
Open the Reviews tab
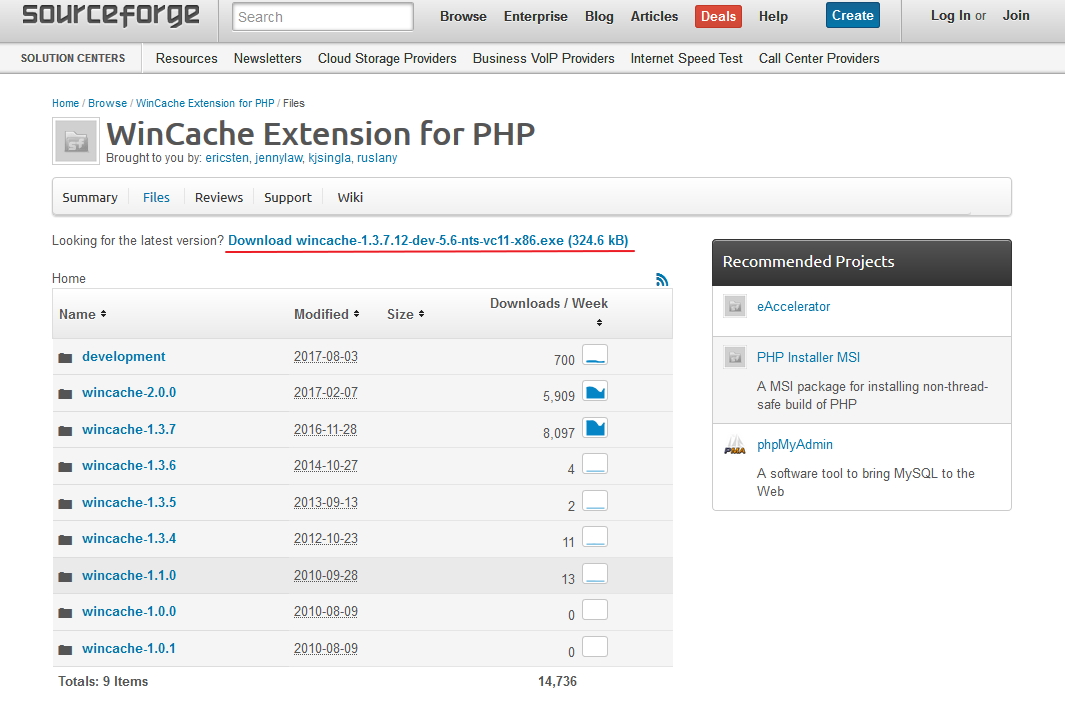(219, 198)
